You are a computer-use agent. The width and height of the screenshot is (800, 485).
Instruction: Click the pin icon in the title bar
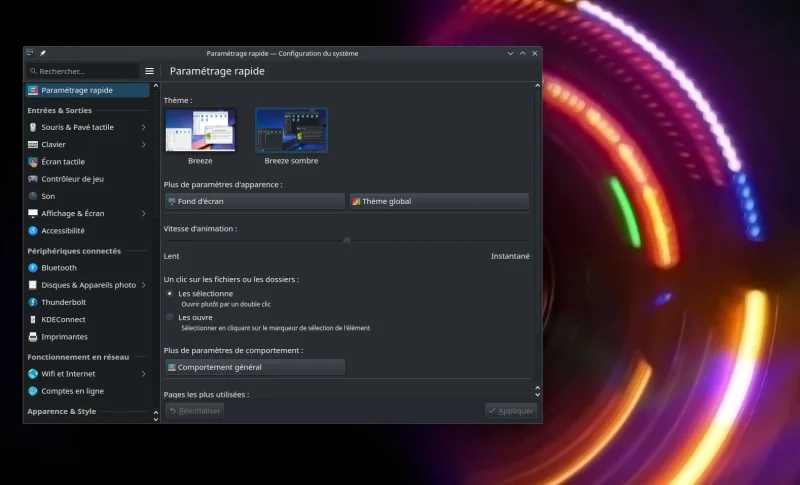pyautogui.click(x=43, y=53)
